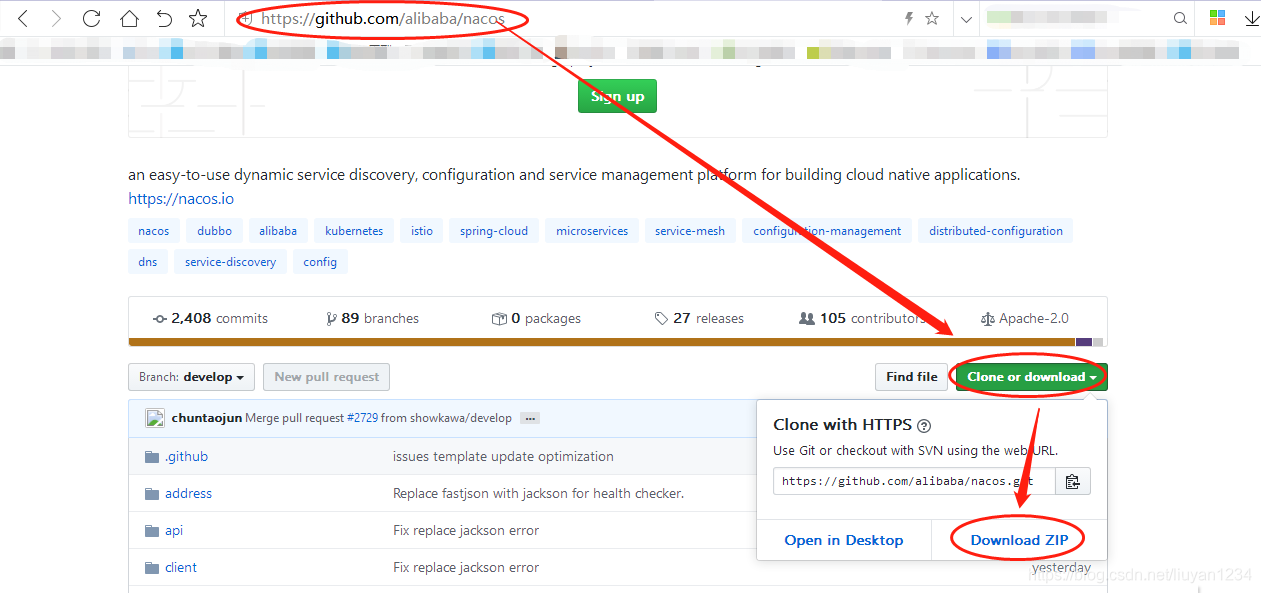Click the folder icon beside client

pyautogui.click(x=152, y=568)
